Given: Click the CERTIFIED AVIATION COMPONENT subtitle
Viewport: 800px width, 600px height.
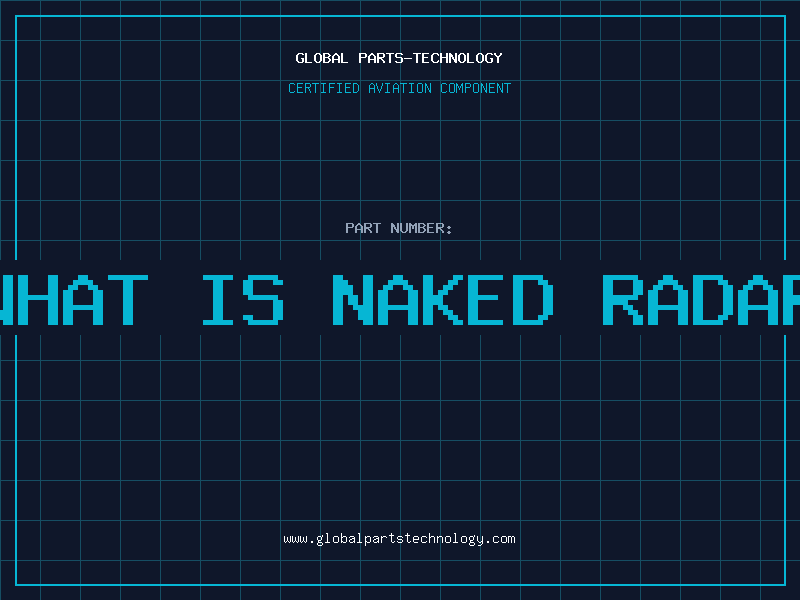Looking at the screenshot, I should click(x=399, y=88).
